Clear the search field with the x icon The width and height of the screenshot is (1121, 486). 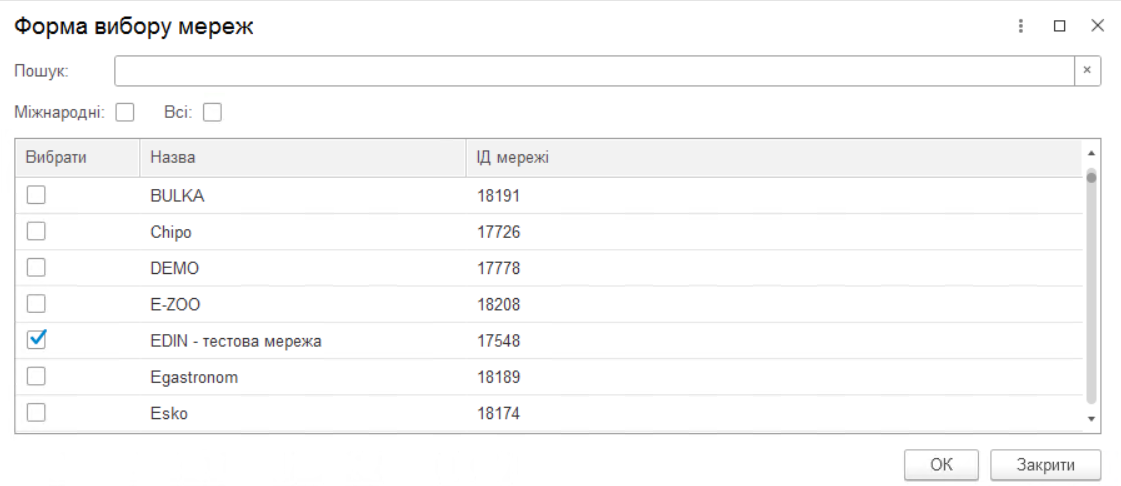[1087, 71]
